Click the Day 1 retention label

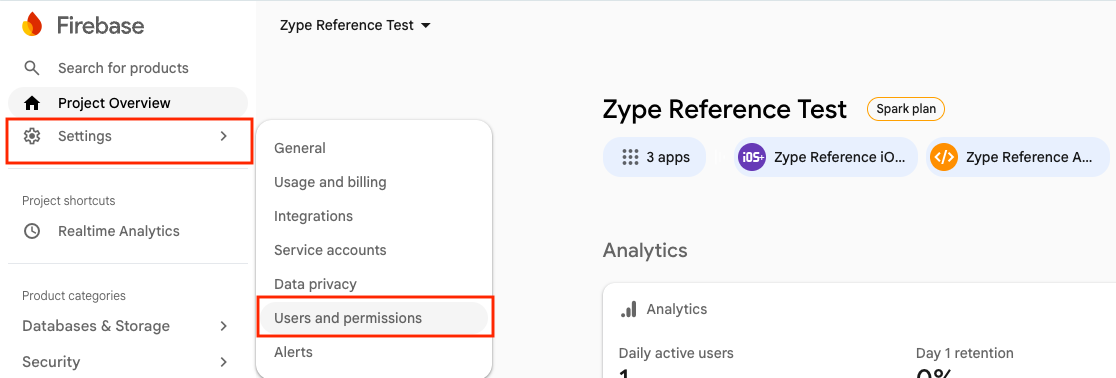tap(964, 353)
